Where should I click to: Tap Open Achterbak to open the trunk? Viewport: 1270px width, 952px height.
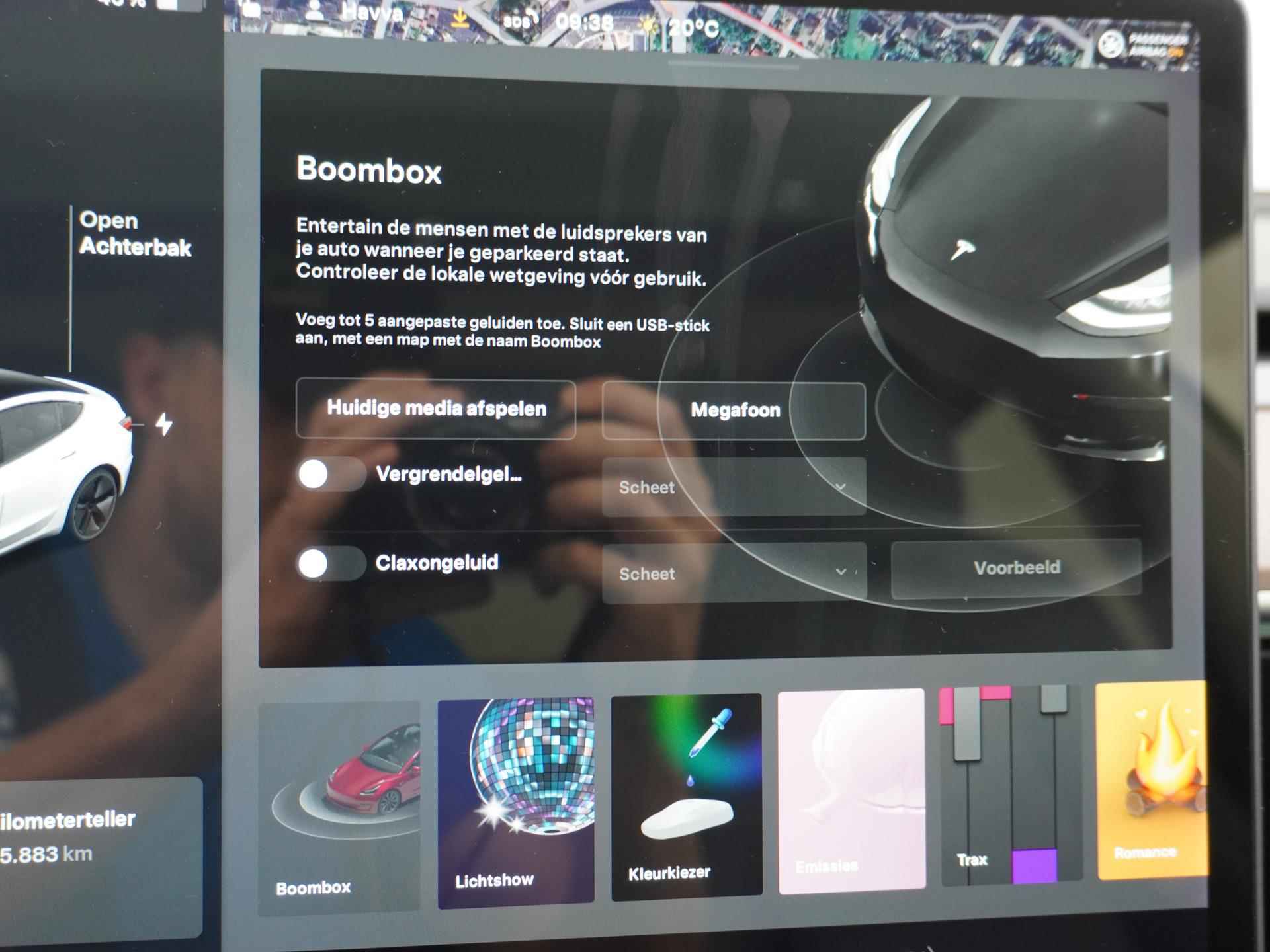coord(135,233)
